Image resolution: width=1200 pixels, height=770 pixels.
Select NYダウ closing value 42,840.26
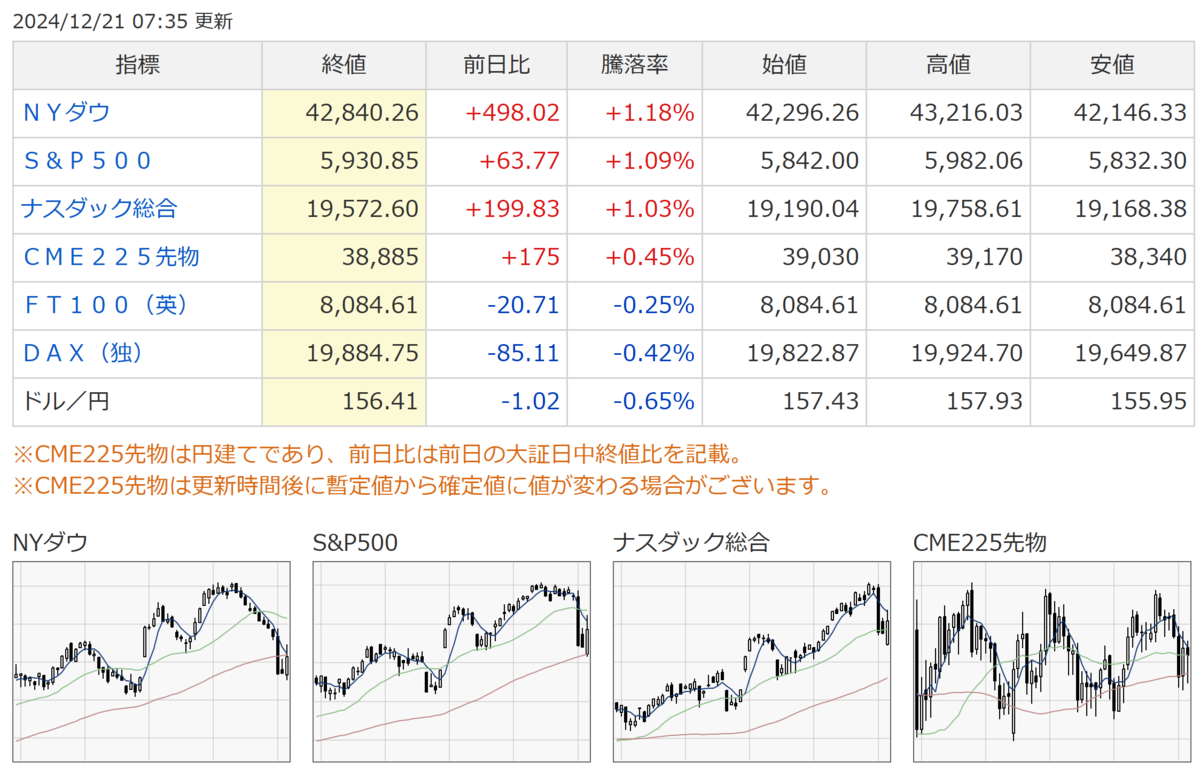coord(361,113)
